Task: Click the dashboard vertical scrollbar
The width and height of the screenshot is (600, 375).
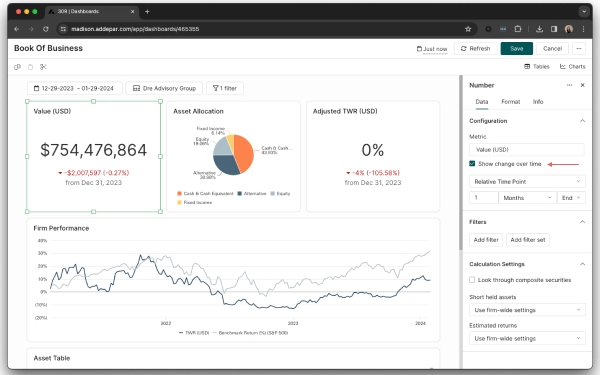Action: tap(461, 163)
